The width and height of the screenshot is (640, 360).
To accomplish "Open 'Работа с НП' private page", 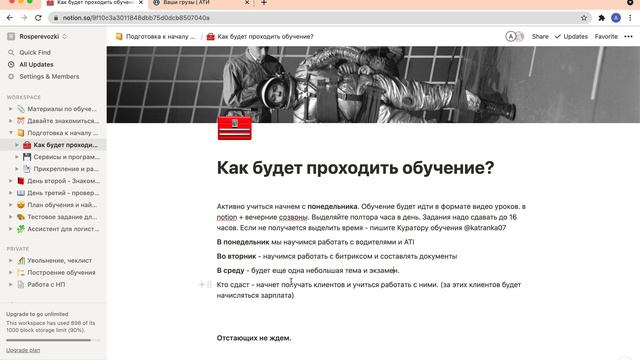I will 46,284.
